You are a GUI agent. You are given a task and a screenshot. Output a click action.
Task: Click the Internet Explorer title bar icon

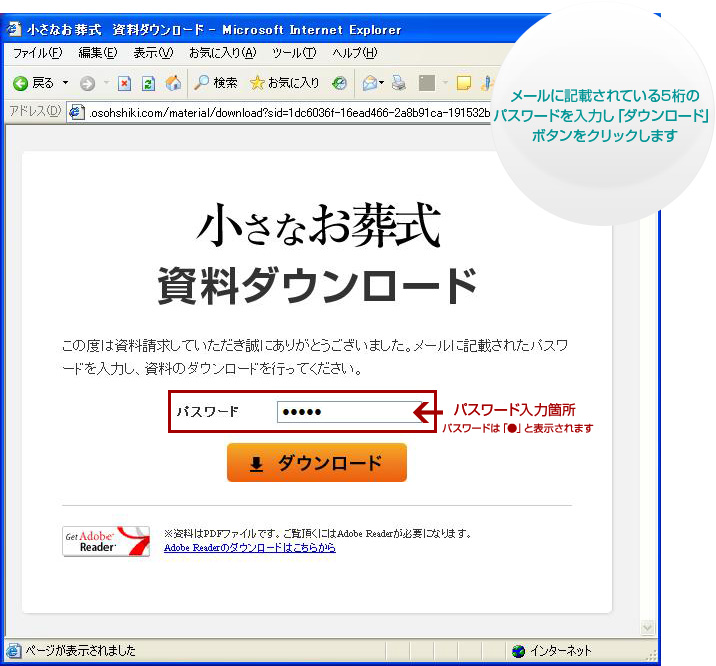(x=14, y=29)
